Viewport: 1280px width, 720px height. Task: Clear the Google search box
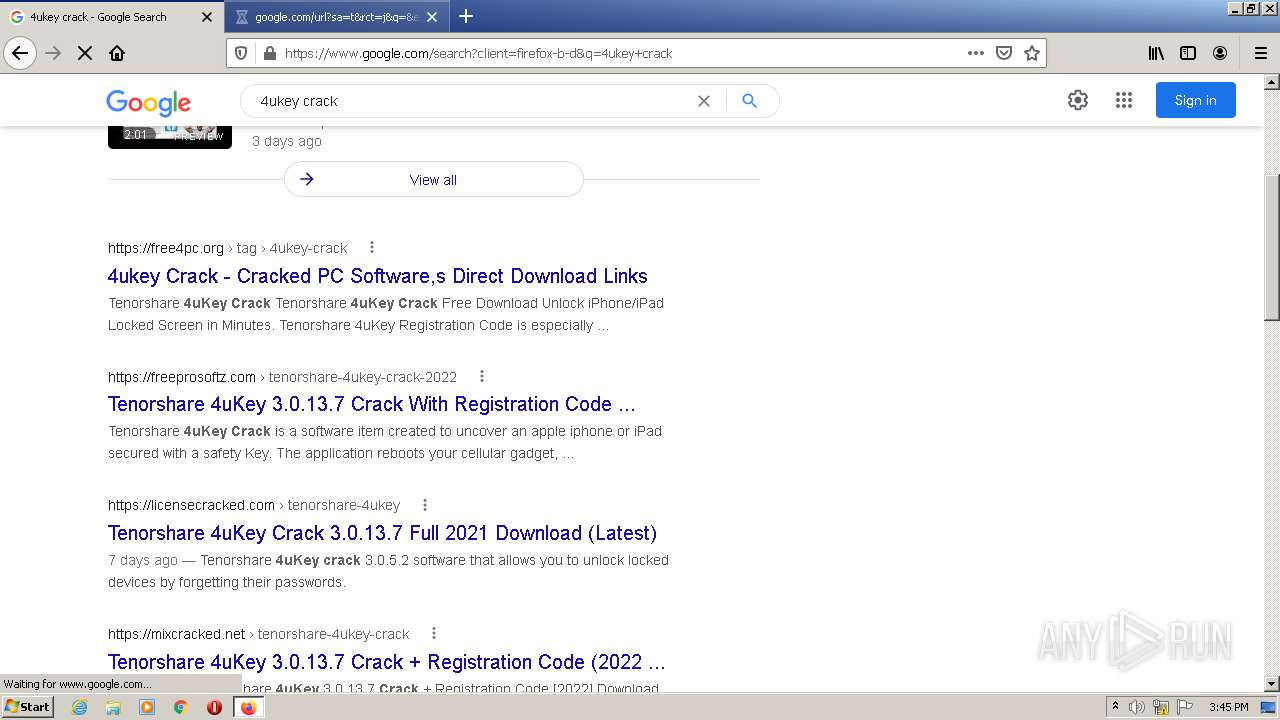[x=704, y=101]
